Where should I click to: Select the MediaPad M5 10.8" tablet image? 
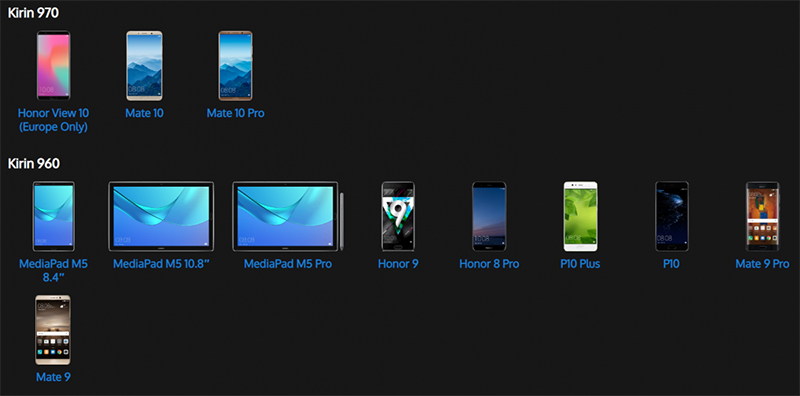pos(161,216)
